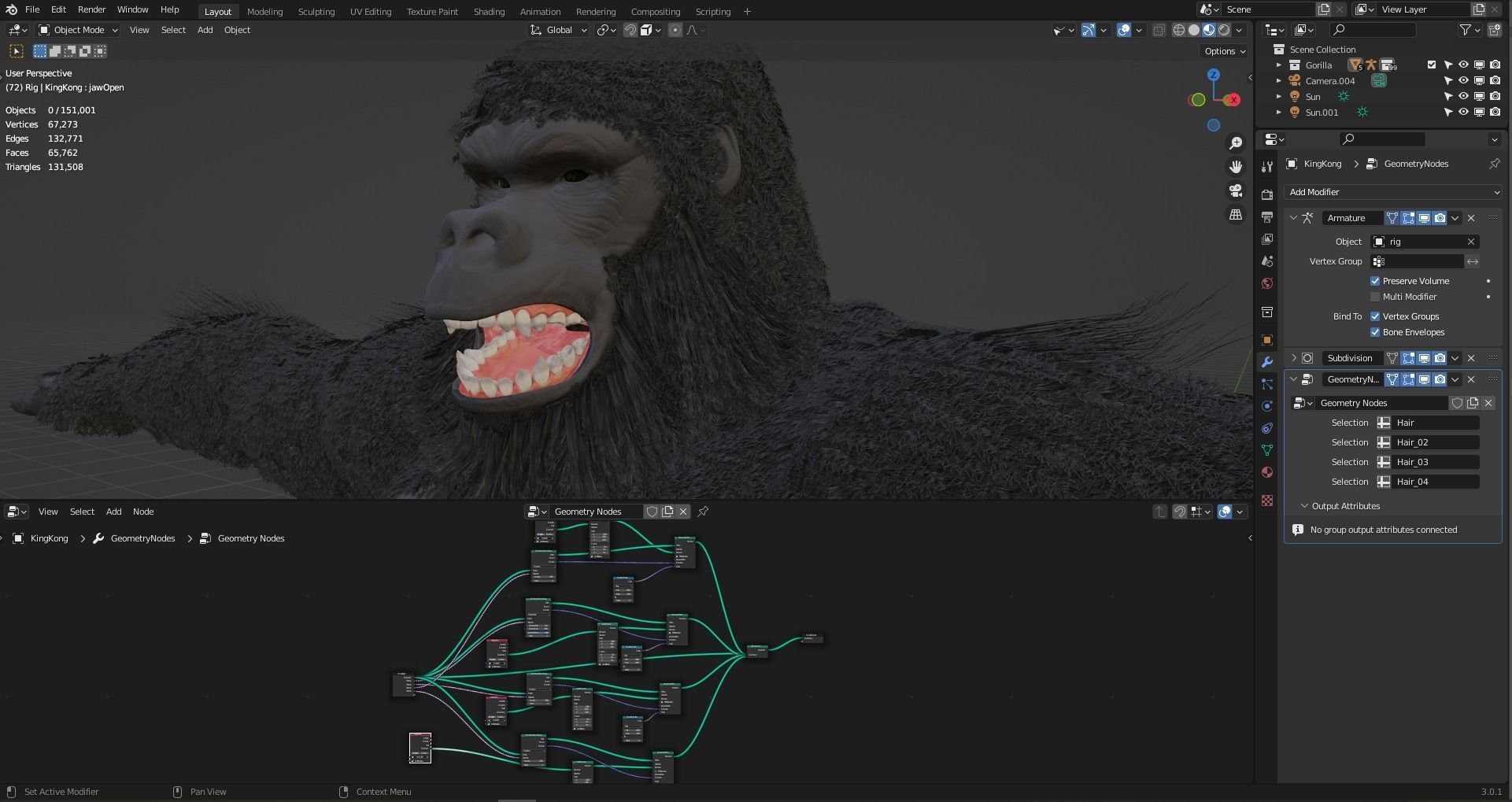This screenshot has height=802, width=1512.
Task: Clear the rig object field
Action: (x=1470, y=242)
